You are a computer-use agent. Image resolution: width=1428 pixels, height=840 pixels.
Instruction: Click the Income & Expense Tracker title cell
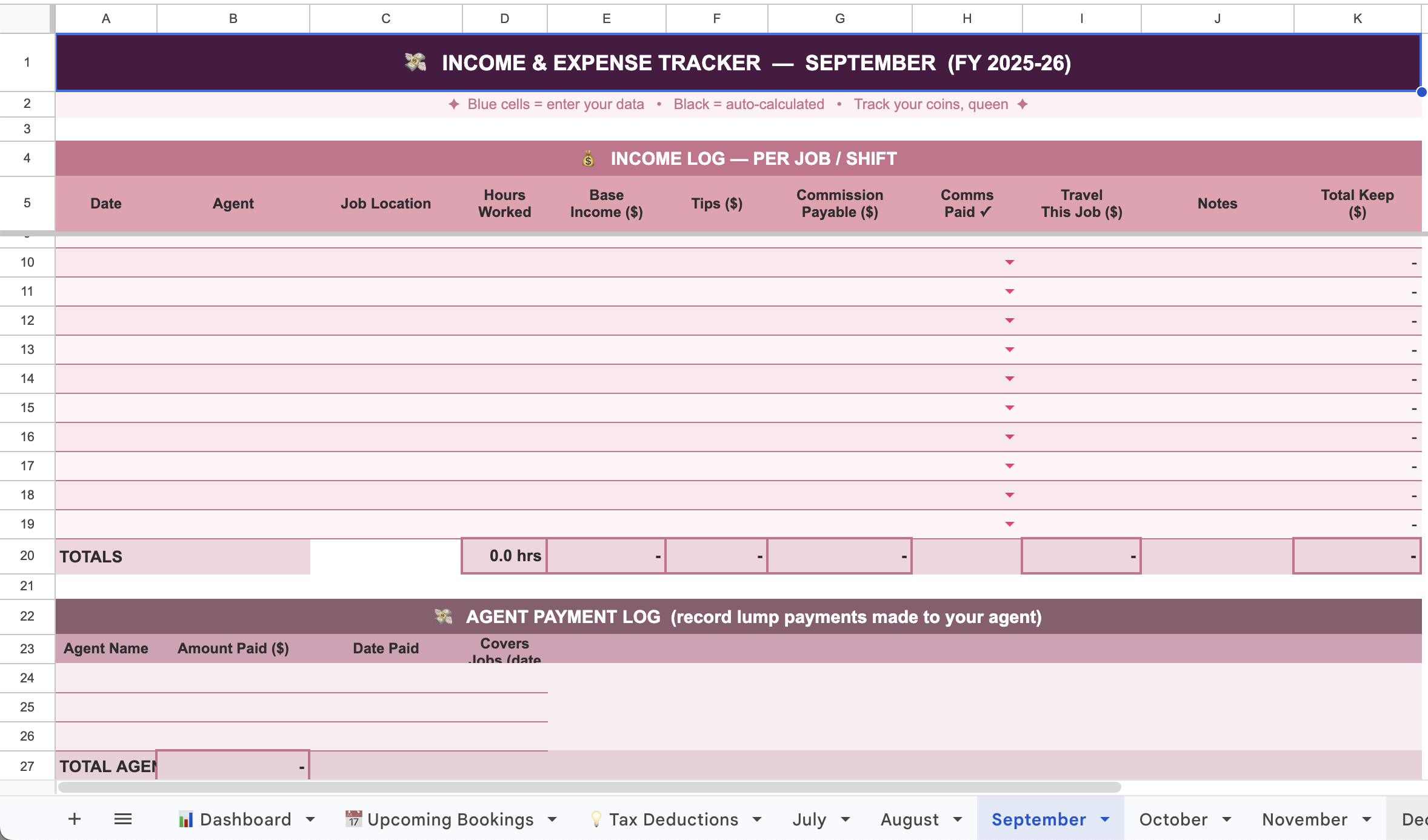pos(738,63)
